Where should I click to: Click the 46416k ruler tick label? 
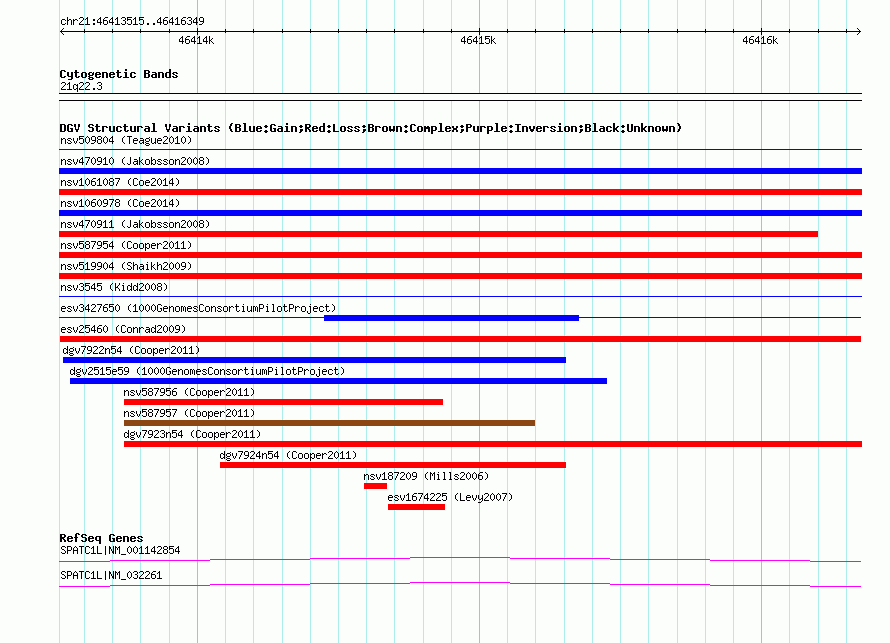(760, 40)
